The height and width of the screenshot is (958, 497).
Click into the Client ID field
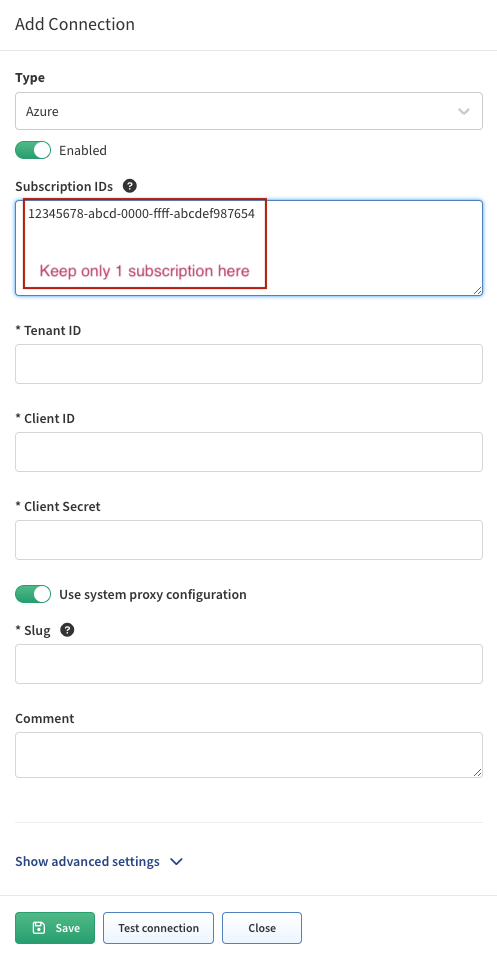point(249,452)
